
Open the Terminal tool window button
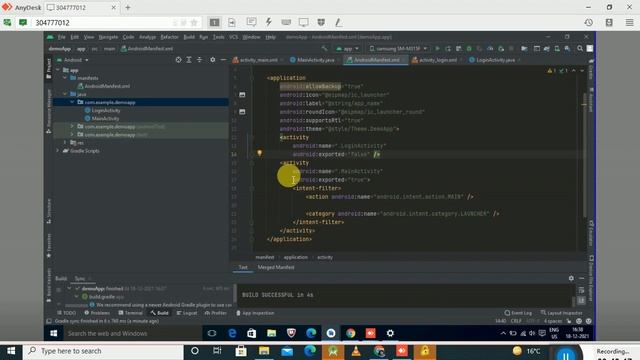(x=130, y=313)
